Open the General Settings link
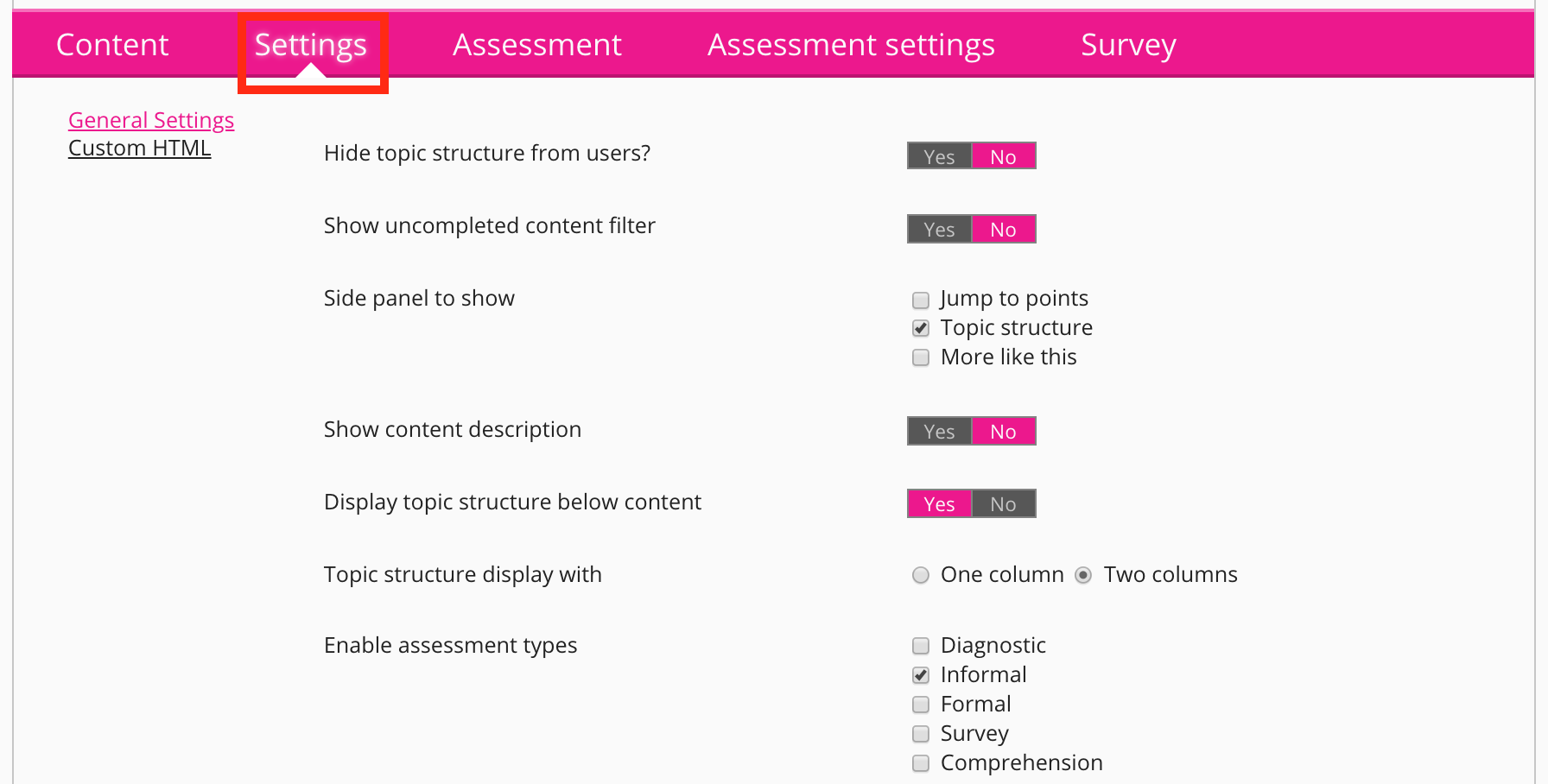The height and width of the screenshot is (784, 1548). 151,120
